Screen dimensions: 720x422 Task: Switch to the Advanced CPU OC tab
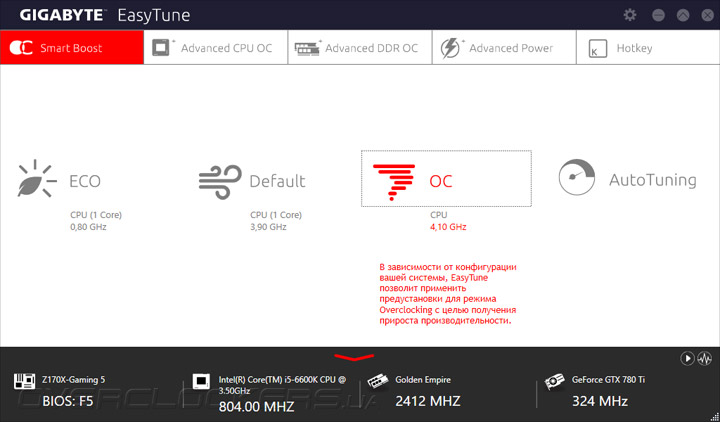point(216,48)
